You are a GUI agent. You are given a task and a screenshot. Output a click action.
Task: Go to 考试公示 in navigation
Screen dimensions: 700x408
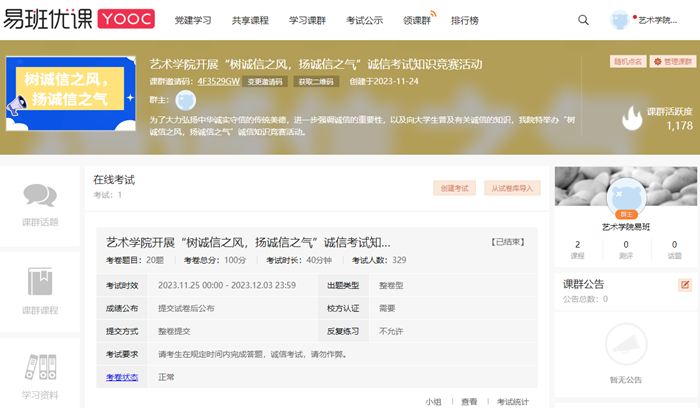coord(365,20)
